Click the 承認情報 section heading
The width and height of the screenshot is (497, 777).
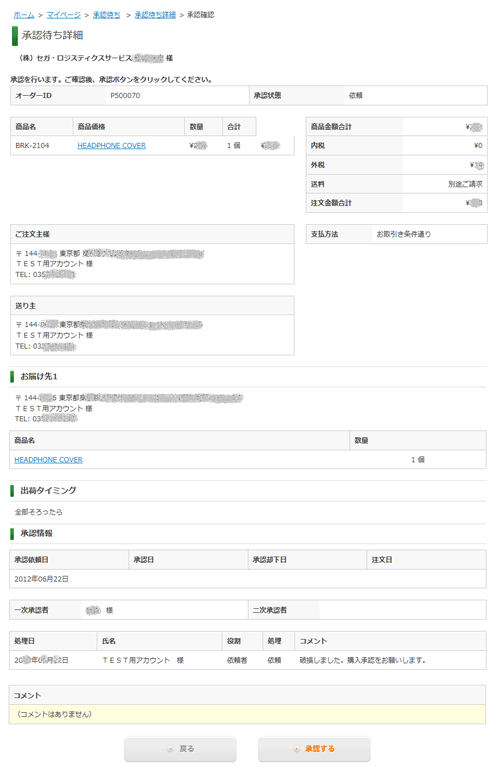point(36,534)
